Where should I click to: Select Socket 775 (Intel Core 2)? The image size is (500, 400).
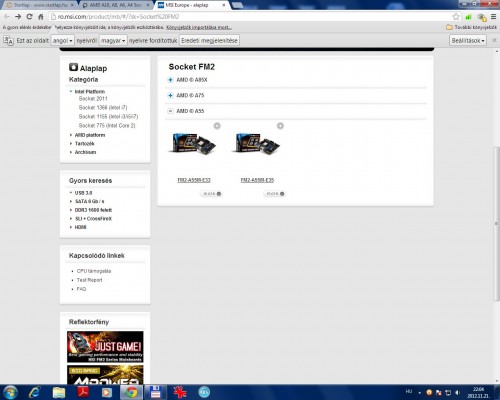coord(107,126)
